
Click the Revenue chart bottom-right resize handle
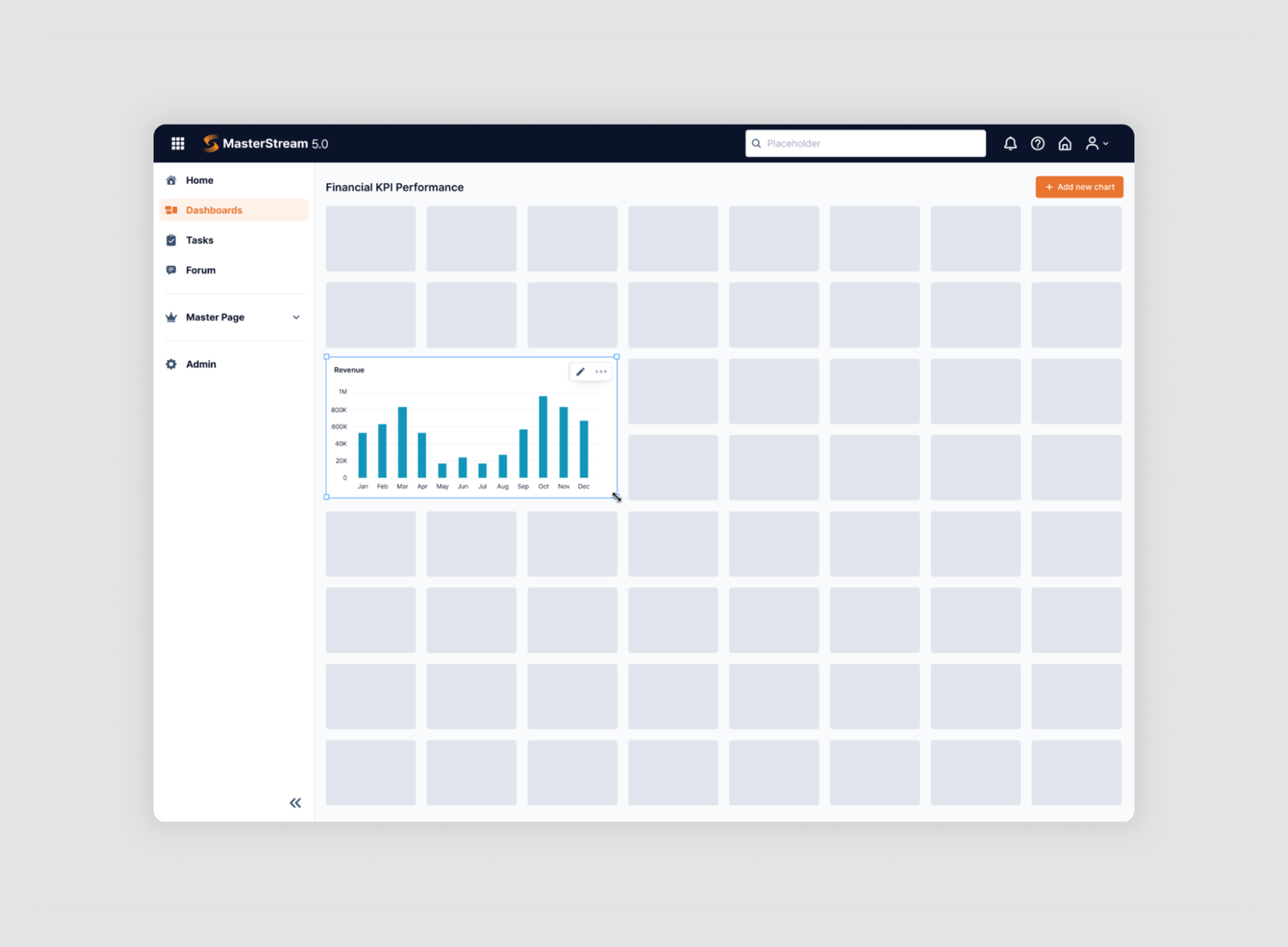(617, 497)
